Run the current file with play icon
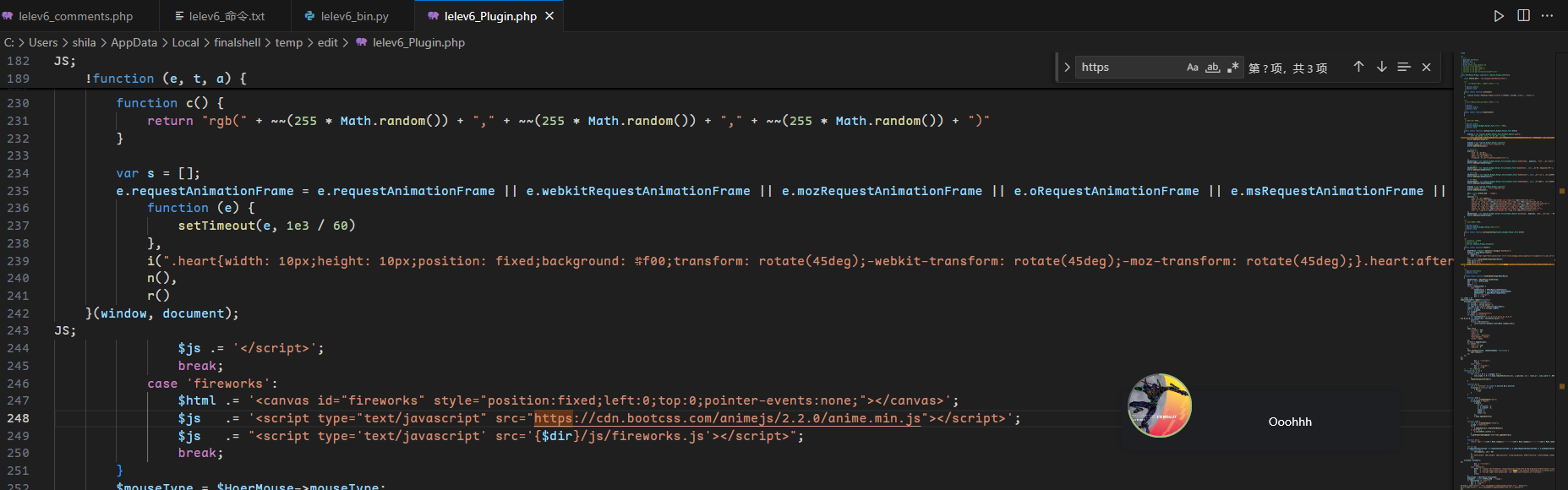The width and height of the screenshot is (1568, 490). tap(1499, 16)
